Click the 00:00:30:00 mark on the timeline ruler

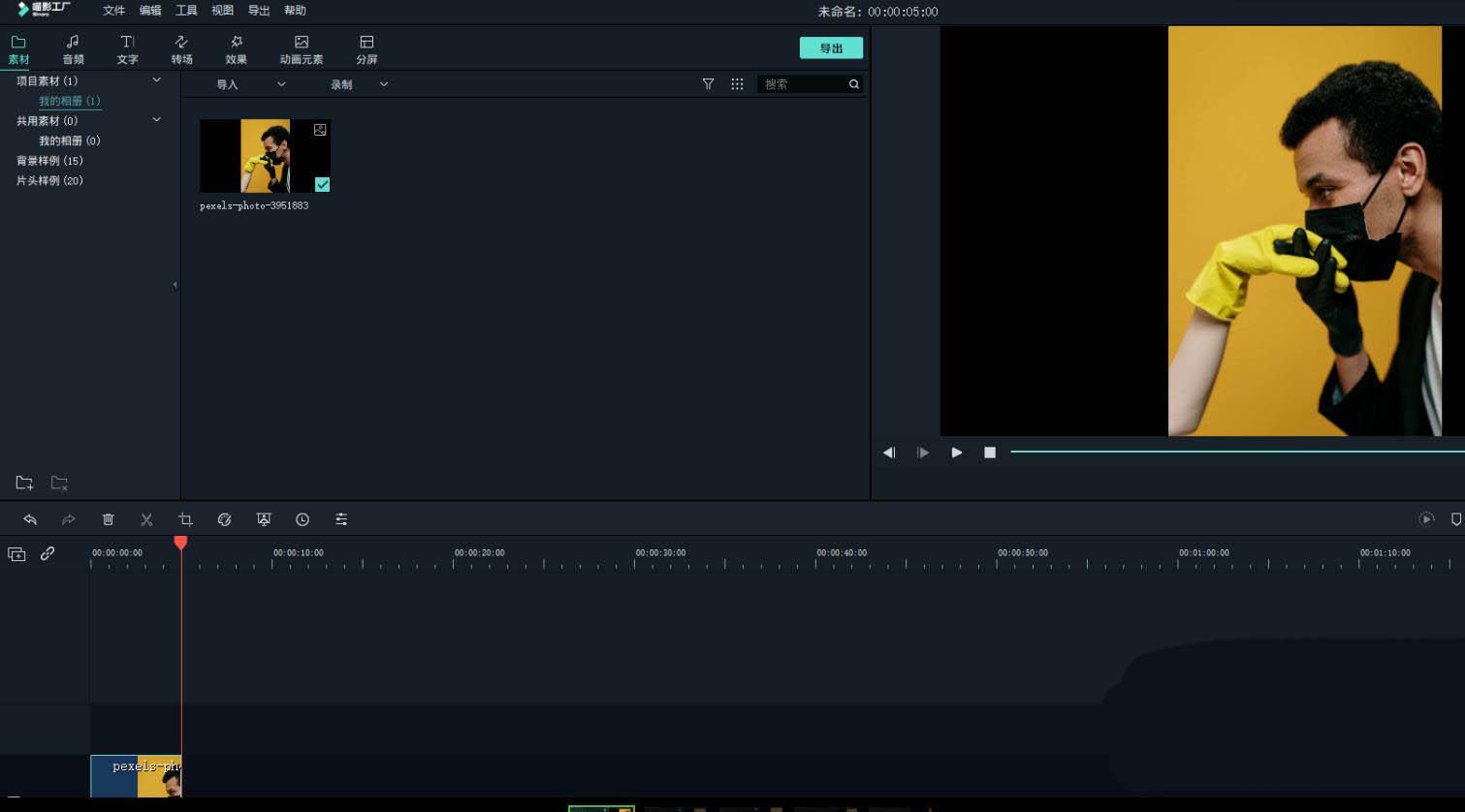pyautogui.click(x=660, y=552)
